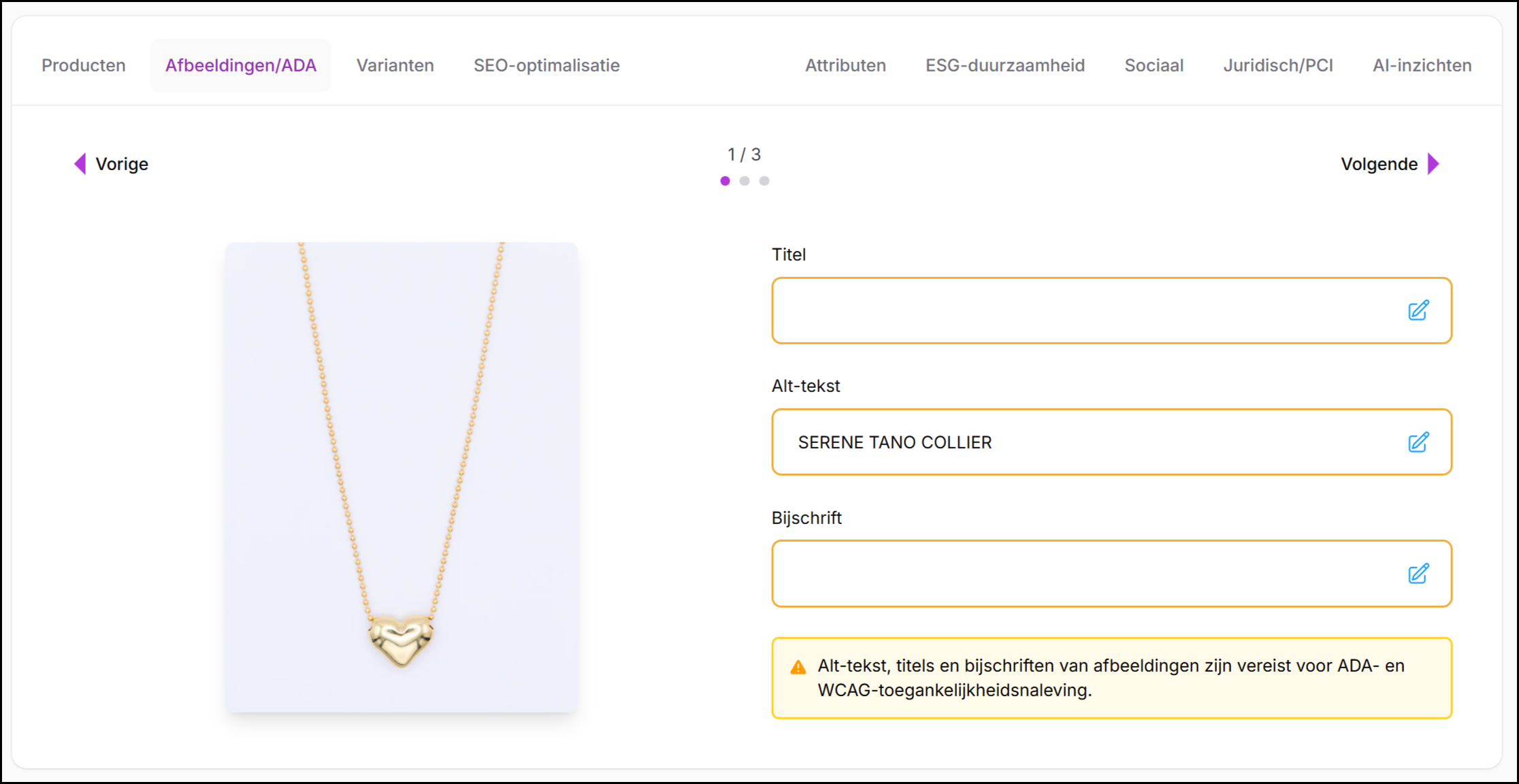Select the second pagination dot
Screen dimensions: 1519x784
(x=745, y=181)
